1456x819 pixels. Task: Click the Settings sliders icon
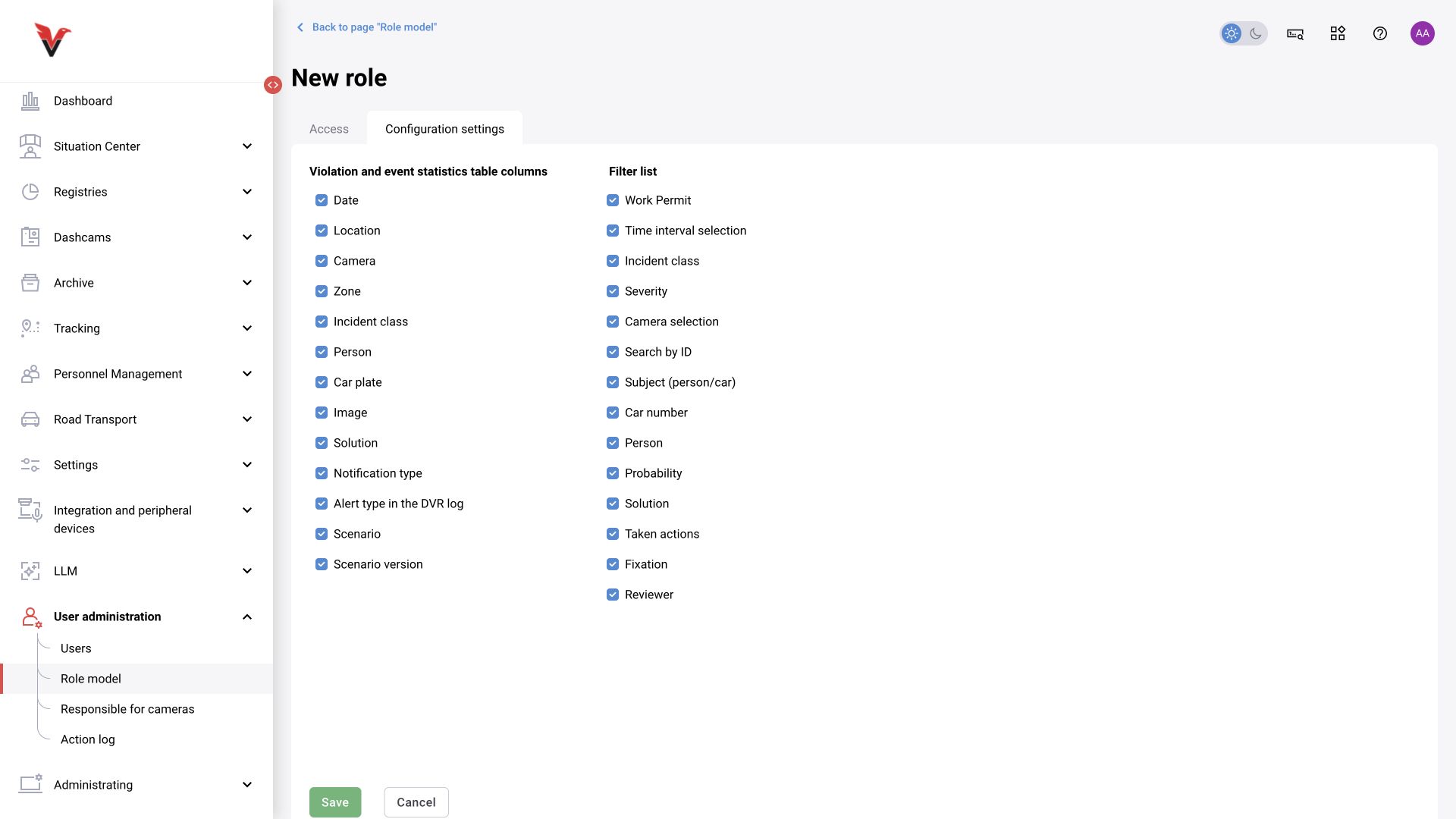[x=30, y=465]
